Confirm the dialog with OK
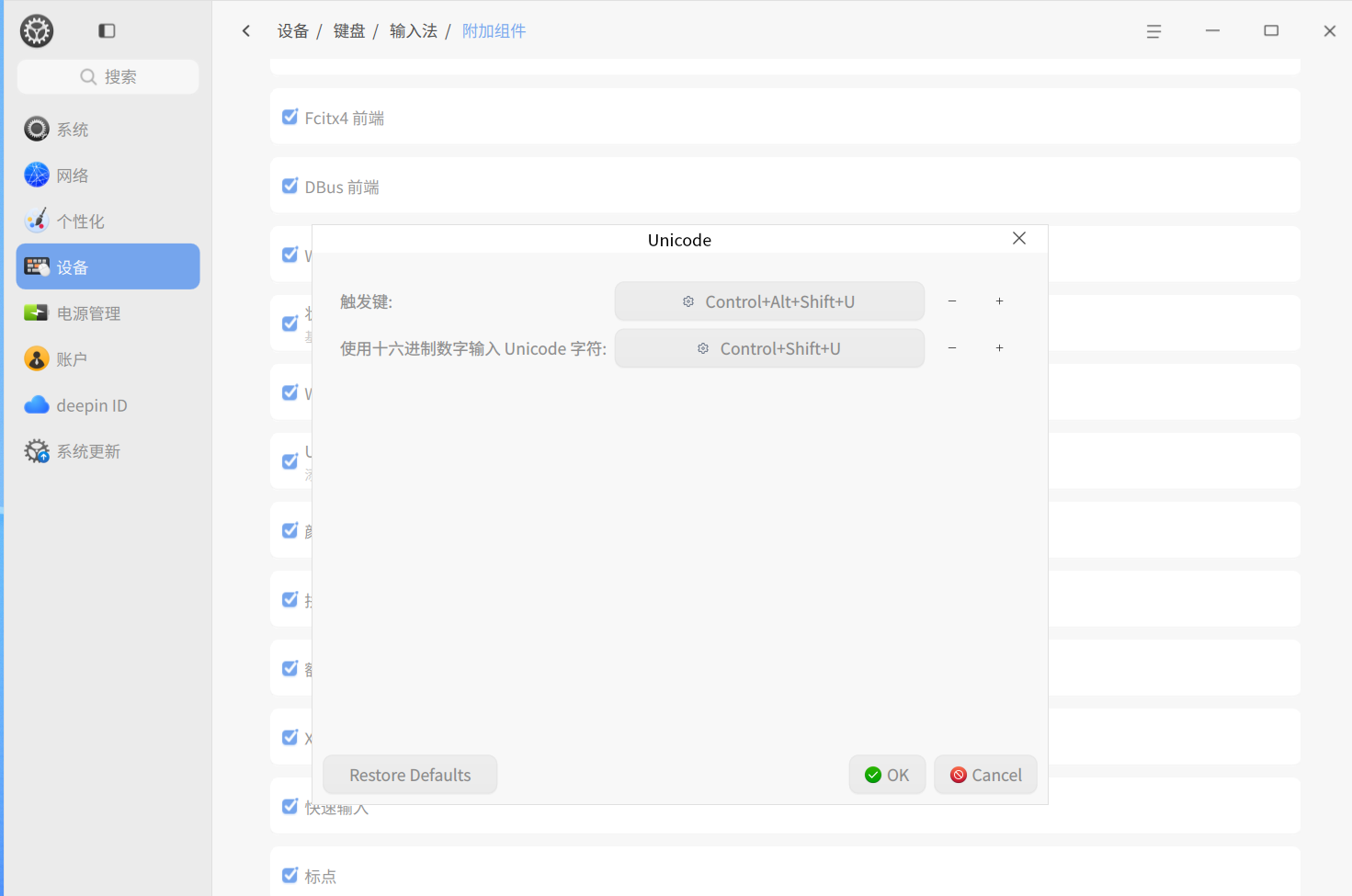The height and width of the screenshot is (896, 1352). click(x=887, y=775)
